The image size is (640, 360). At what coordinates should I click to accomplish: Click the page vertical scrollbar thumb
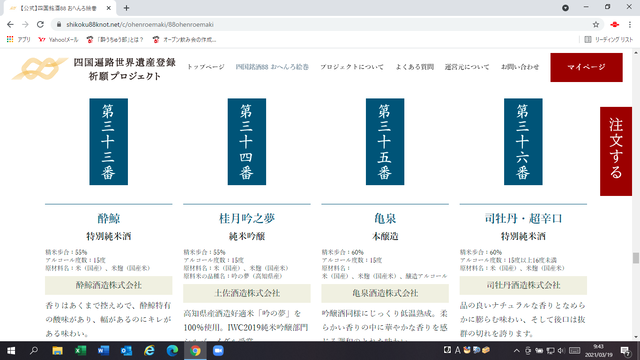(x=636, y=258)
